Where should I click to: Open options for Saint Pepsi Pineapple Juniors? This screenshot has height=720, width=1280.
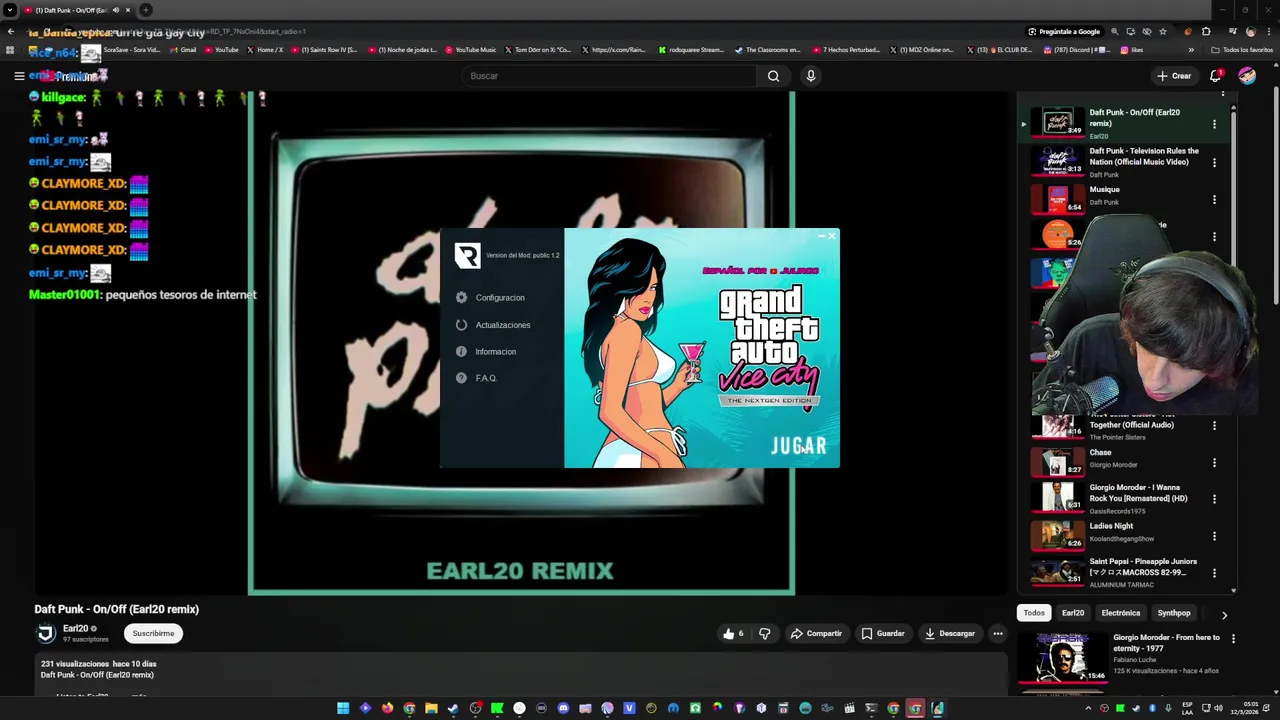tap(1214, 573)
